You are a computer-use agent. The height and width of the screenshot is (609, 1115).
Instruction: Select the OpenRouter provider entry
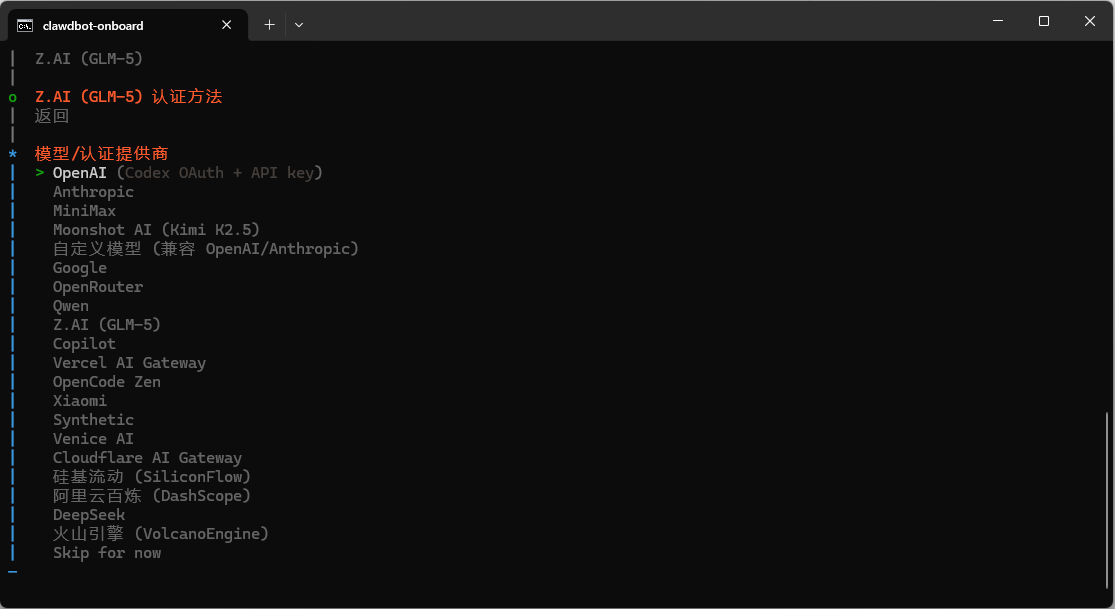(x=98, y=287)
